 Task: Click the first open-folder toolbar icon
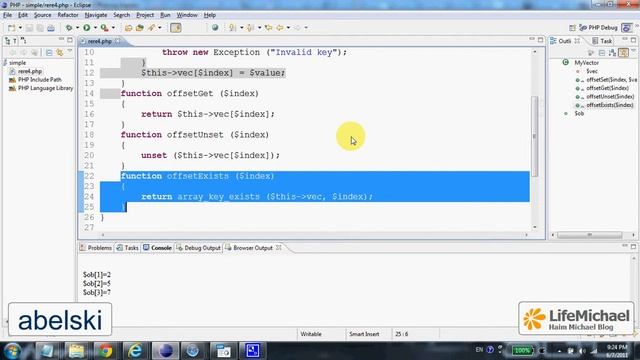point(129,28)
